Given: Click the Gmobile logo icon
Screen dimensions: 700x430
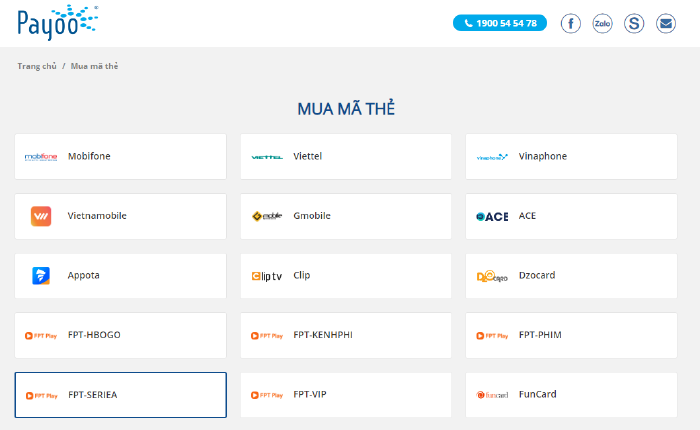Looking at the screenshot, I should [x=267, y=216].
